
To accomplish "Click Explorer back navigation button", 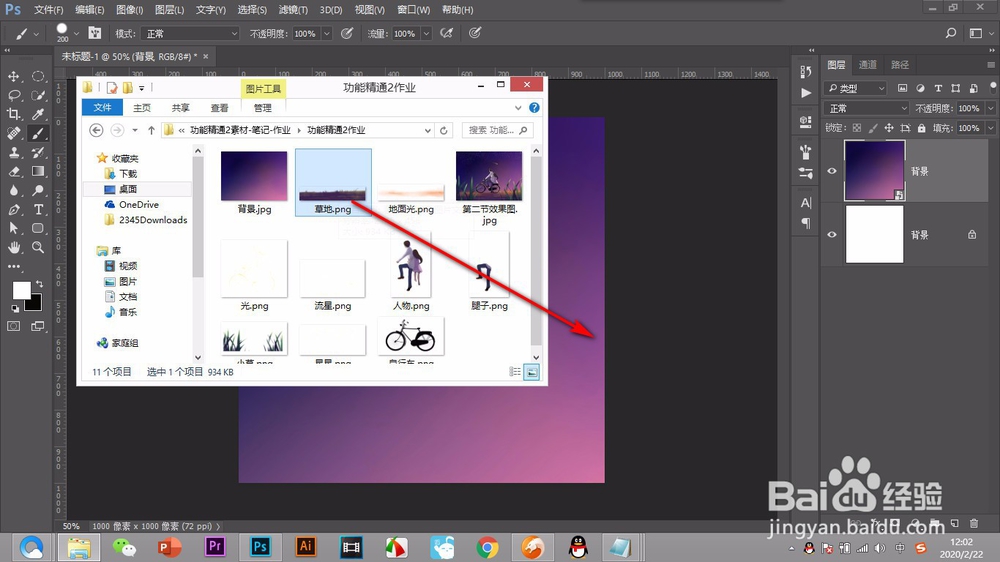I will 96,130.
